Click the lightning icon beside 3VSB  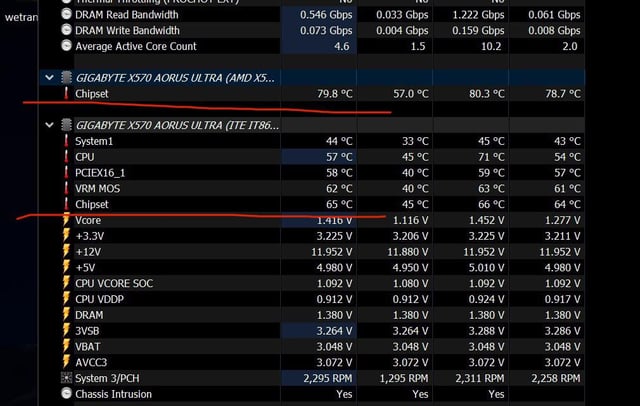pos(66,331)
